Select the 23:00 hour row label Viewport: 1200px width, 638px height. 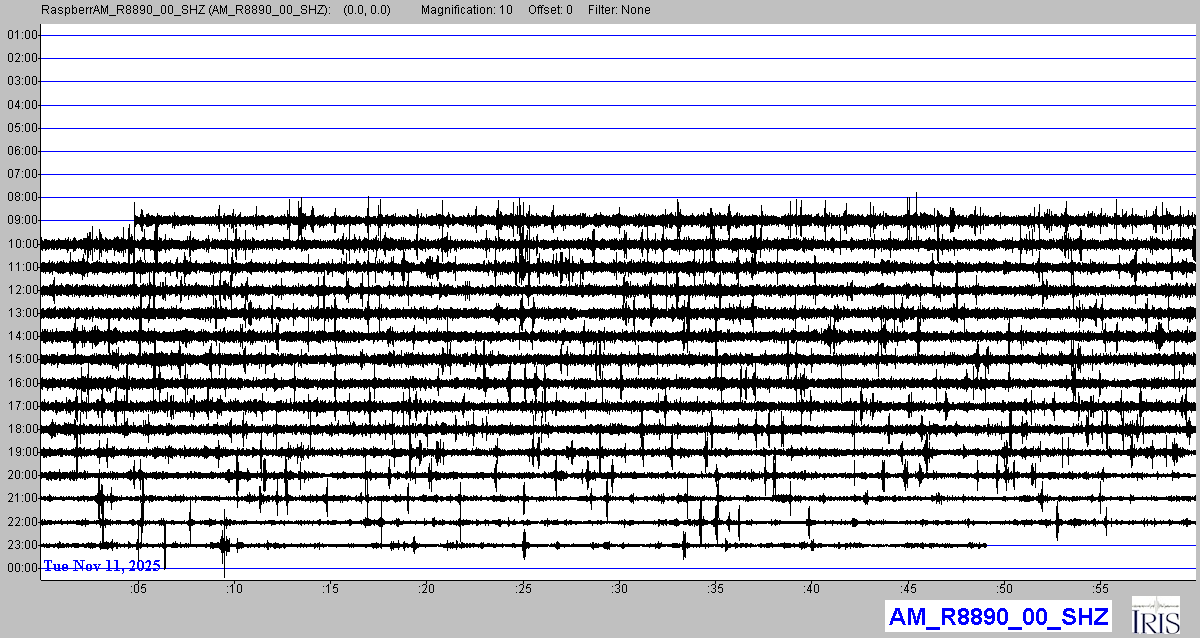click(22, 545)
